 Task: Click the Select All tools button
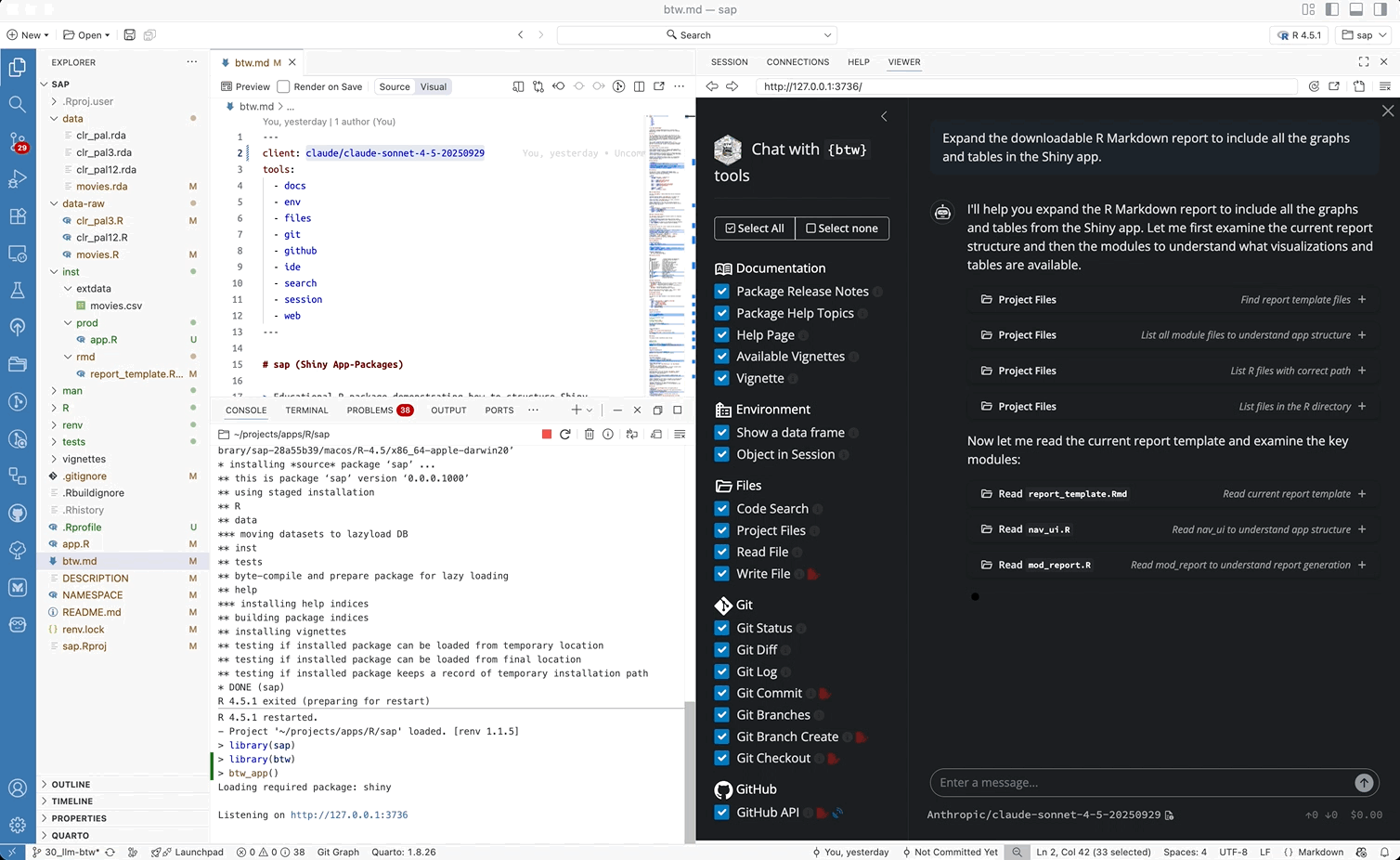pyautogui.click(x=755, y=228)
